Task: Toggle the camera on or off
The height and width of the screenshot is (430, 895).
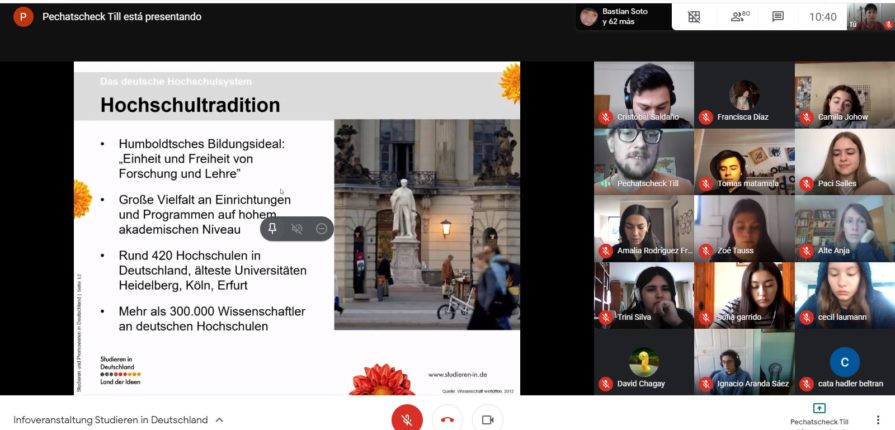Action: pos(488,419)
